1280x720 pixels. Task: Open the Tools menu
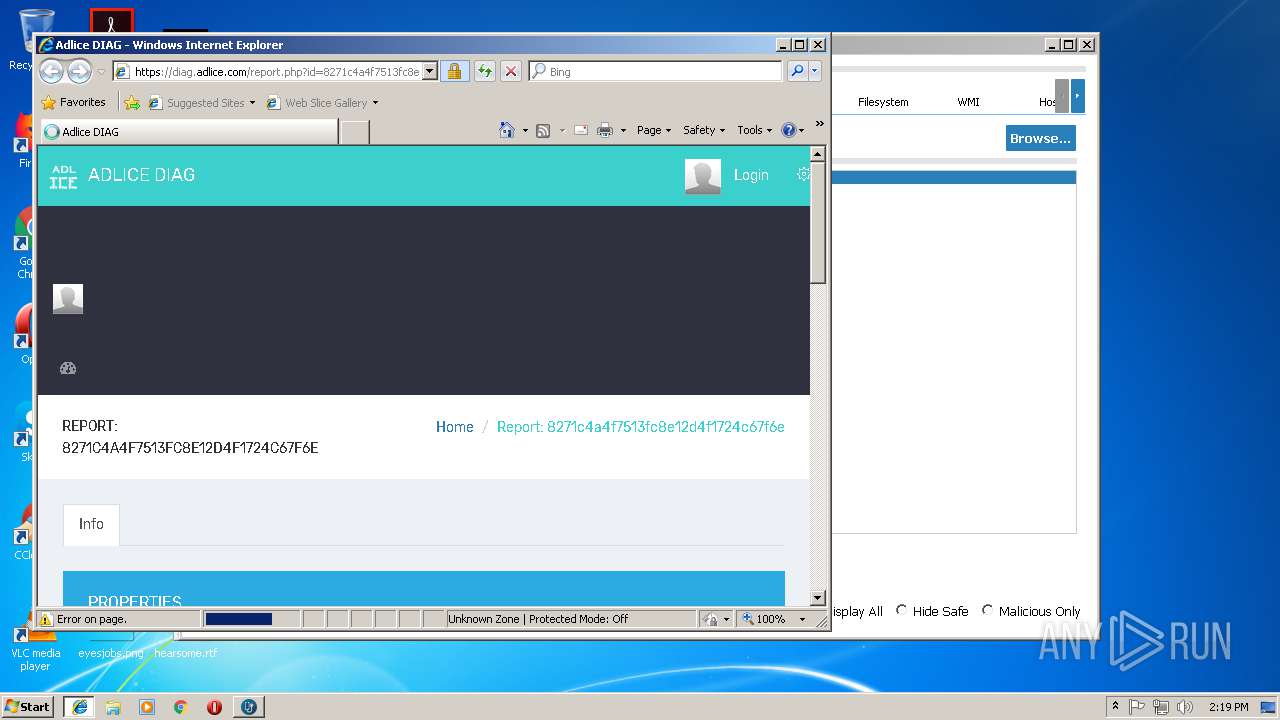(755, 130)
